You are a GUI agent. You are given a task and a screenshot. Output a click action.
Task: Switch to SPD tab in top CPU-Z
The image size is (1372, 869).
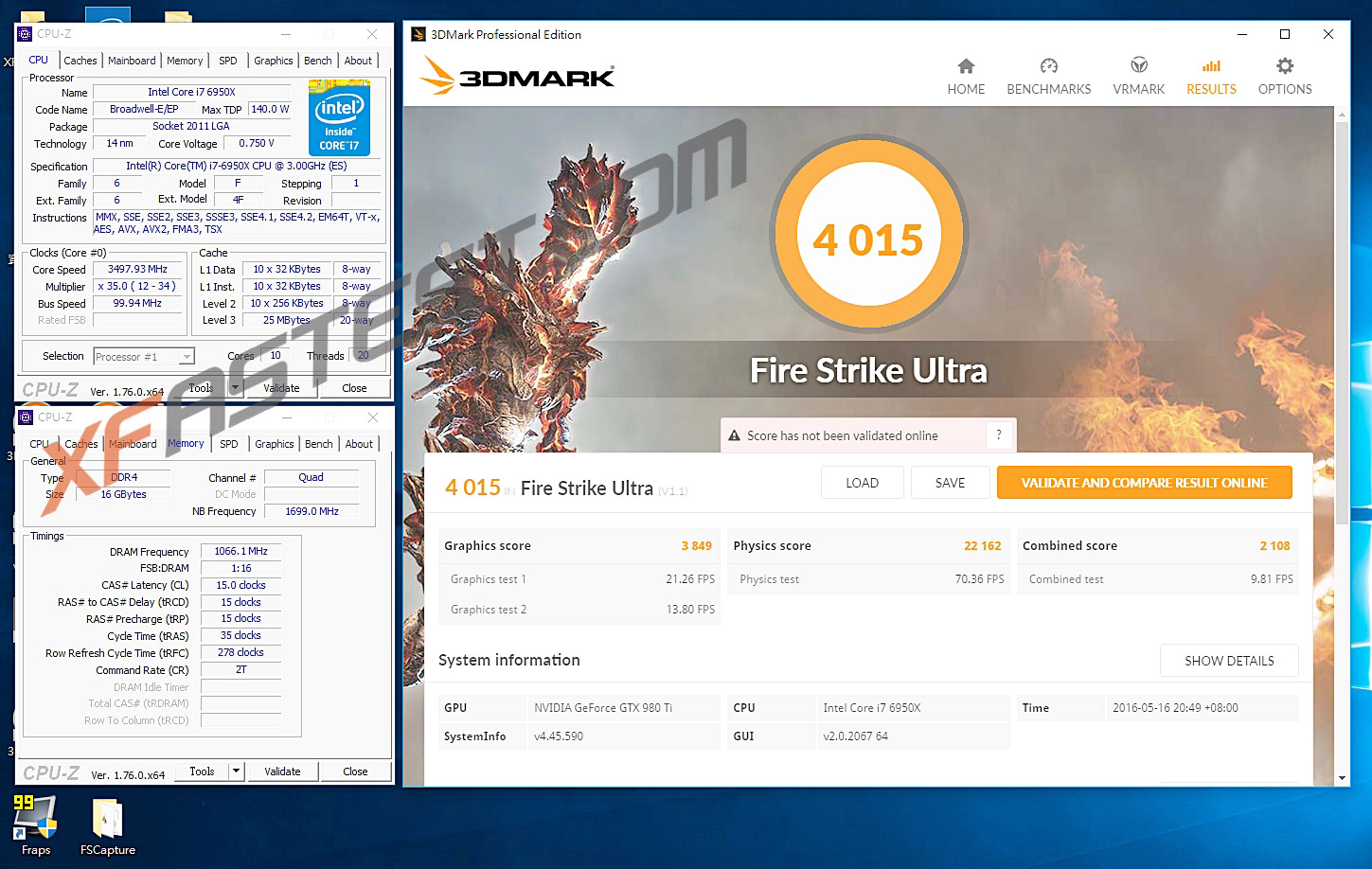point(228,61)
